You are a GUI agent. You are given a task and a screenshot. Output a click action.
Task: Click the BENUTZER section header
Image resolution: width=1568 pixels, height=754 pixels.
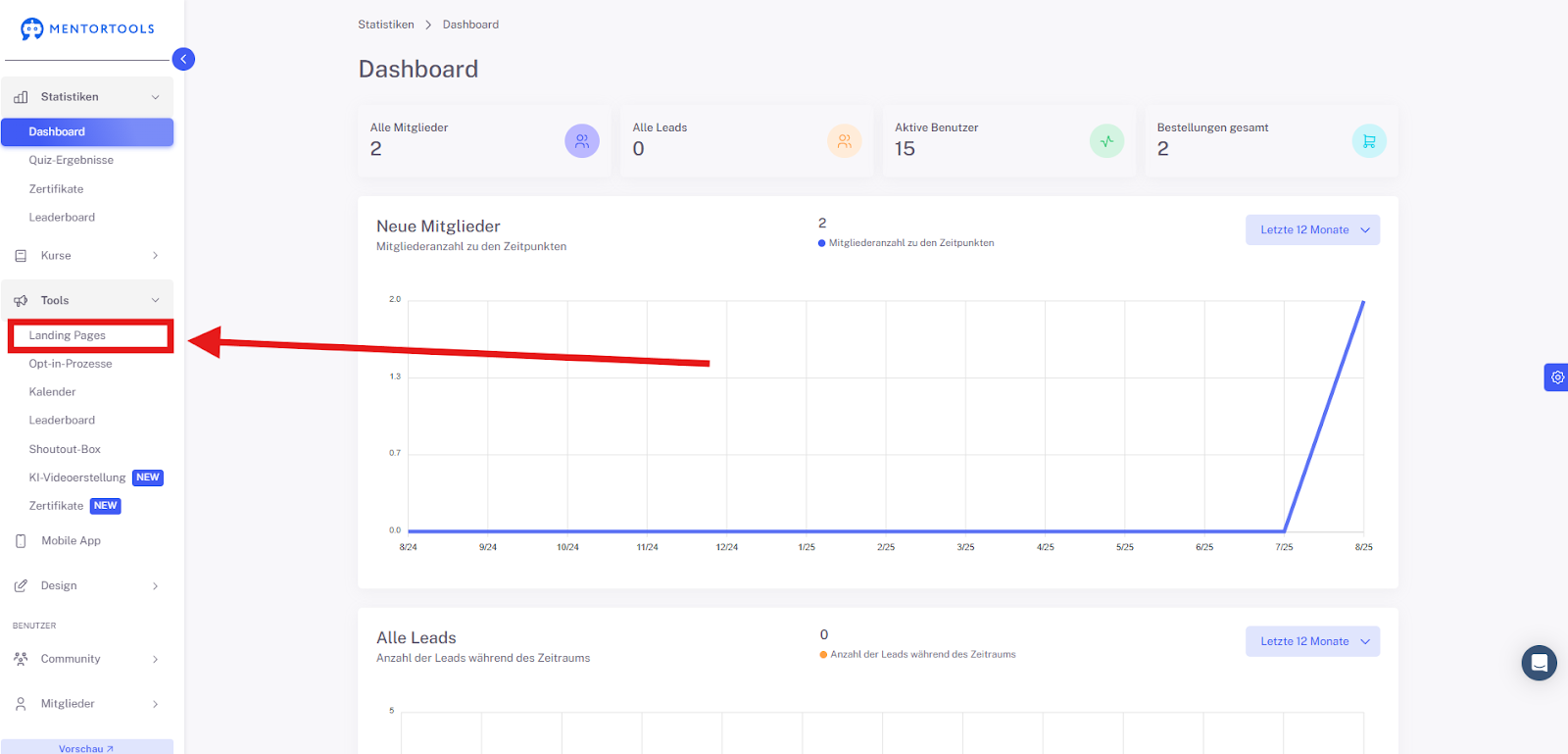(x=34, y=626)
